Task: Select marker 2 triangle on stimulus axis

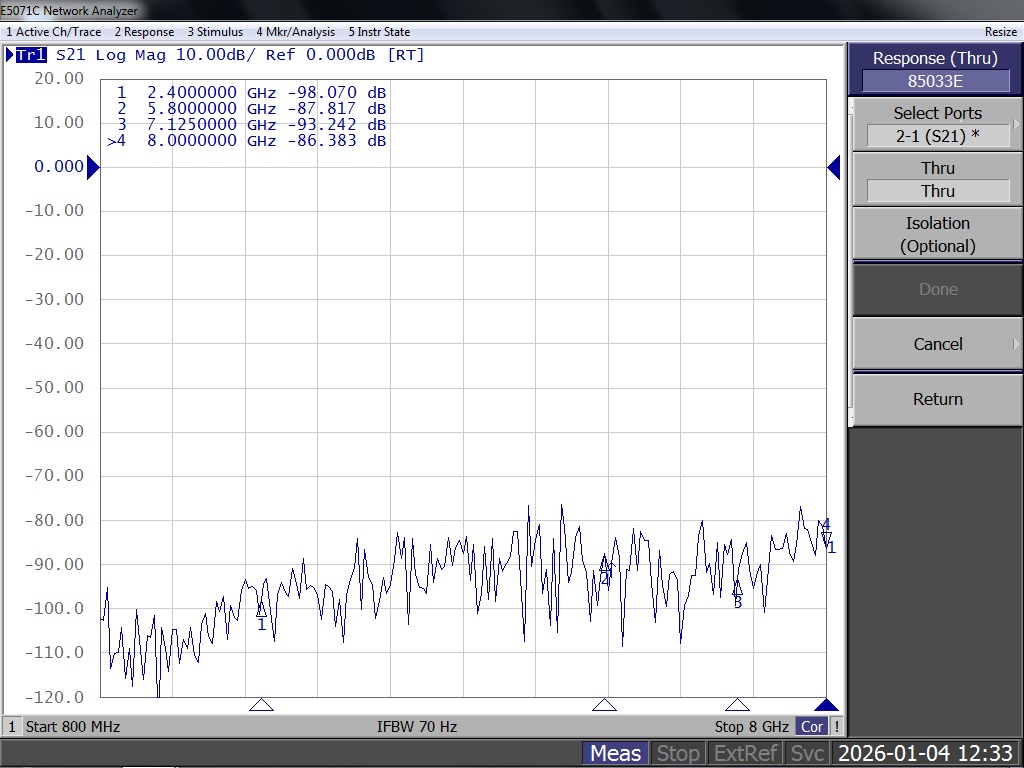Action: point(604,704)
